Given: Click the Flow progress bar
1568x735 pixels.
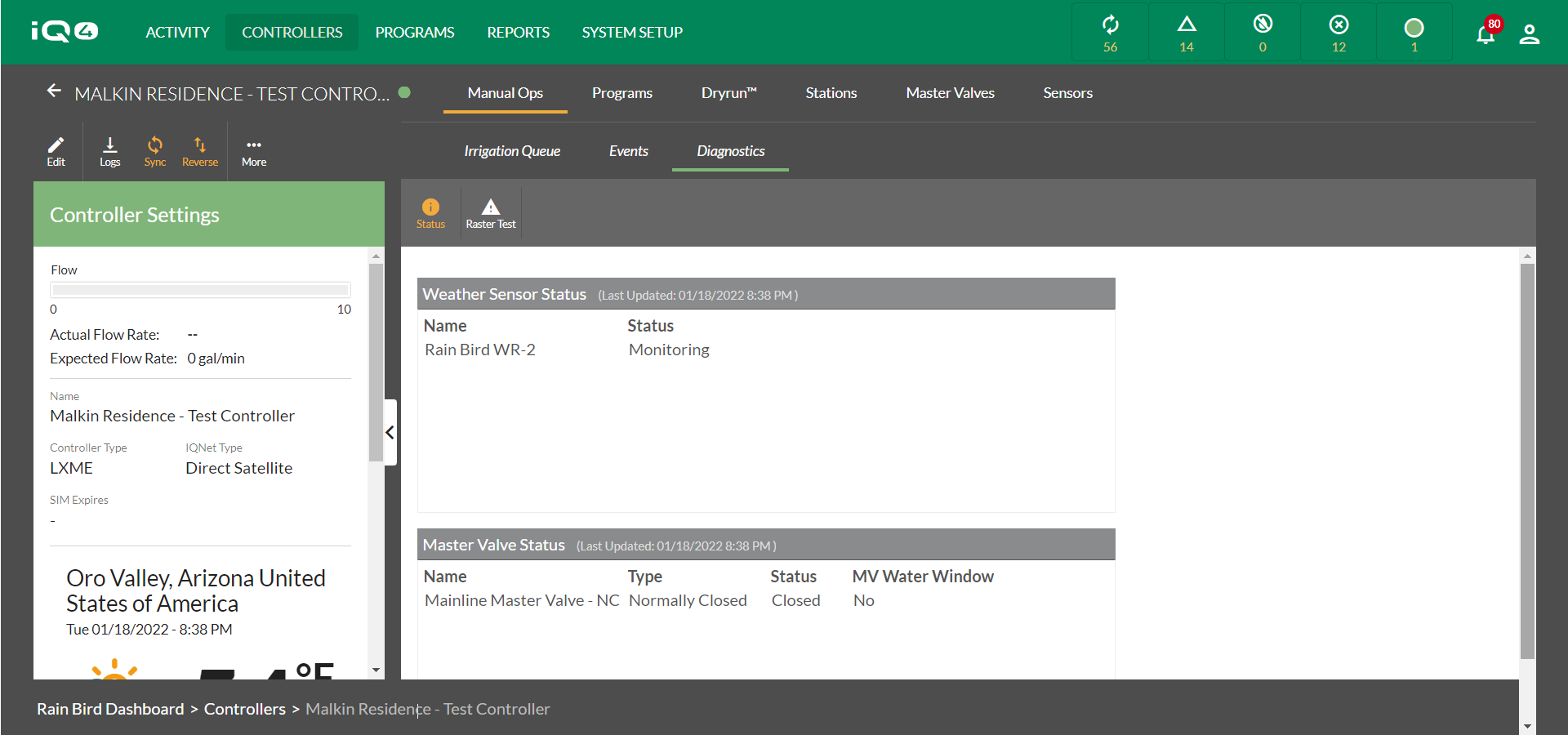Looking at the screenshot, I should click(200, 290).
